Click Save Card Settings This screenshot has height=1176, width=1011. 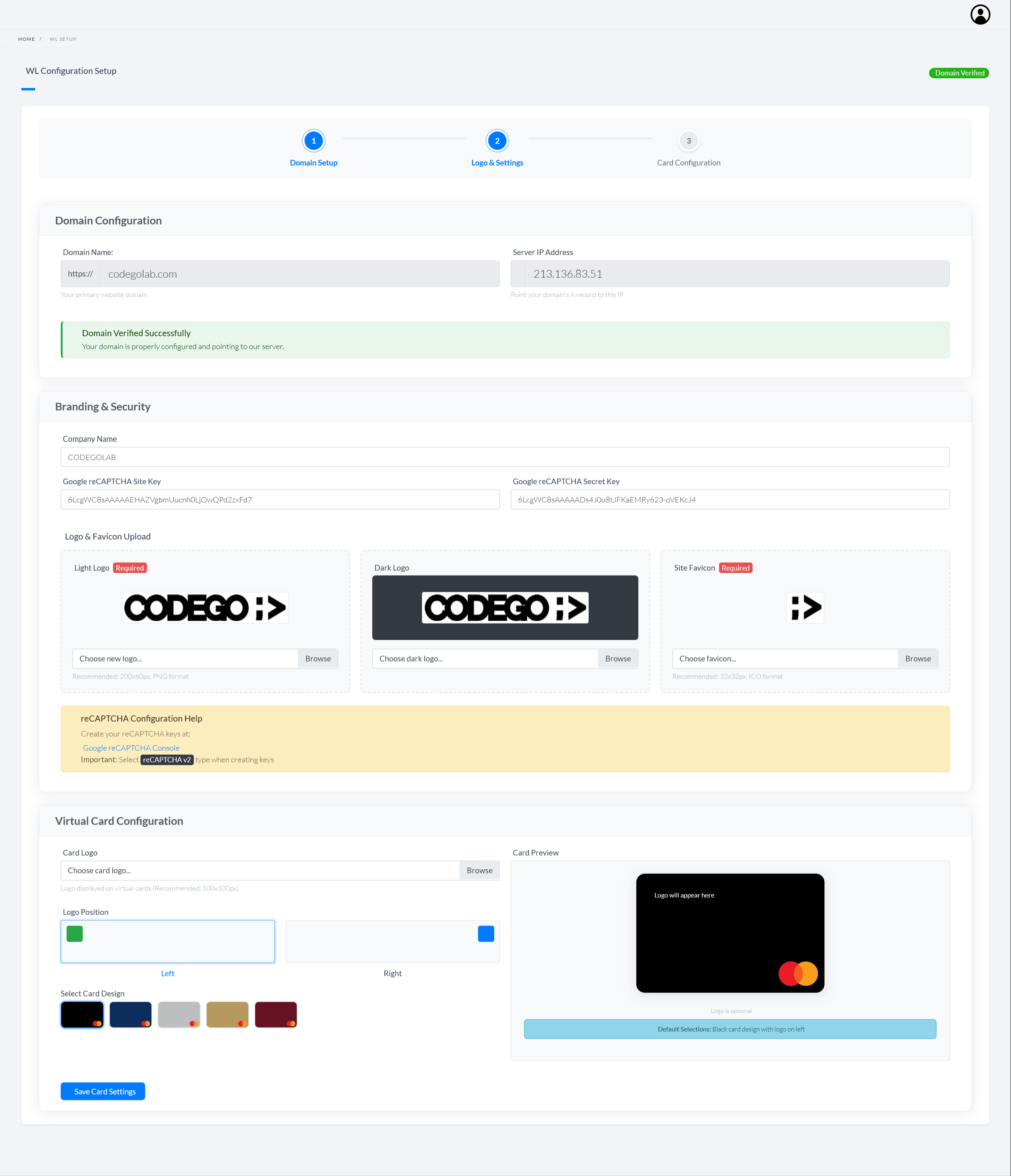102,1091
